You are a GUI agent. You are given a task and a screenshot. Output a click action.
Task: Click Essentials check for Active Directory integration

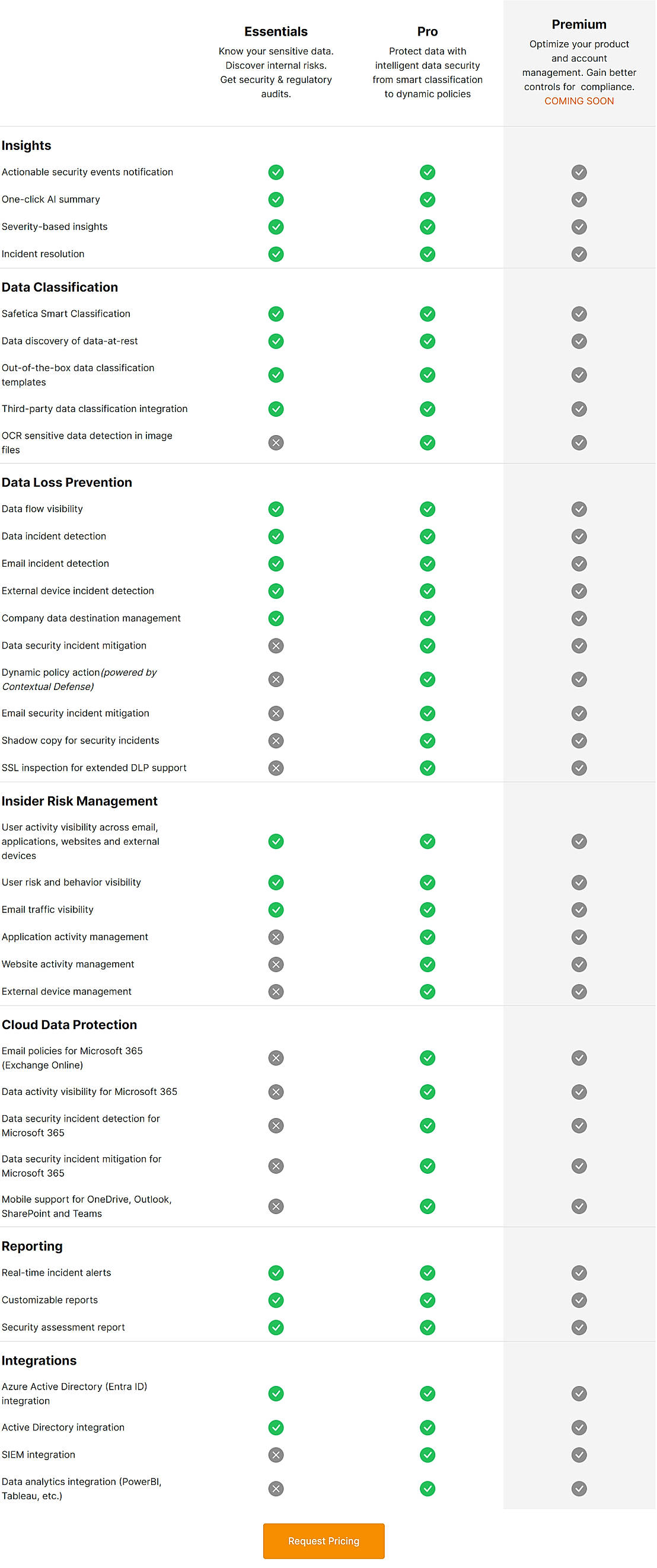(276, 1427)
